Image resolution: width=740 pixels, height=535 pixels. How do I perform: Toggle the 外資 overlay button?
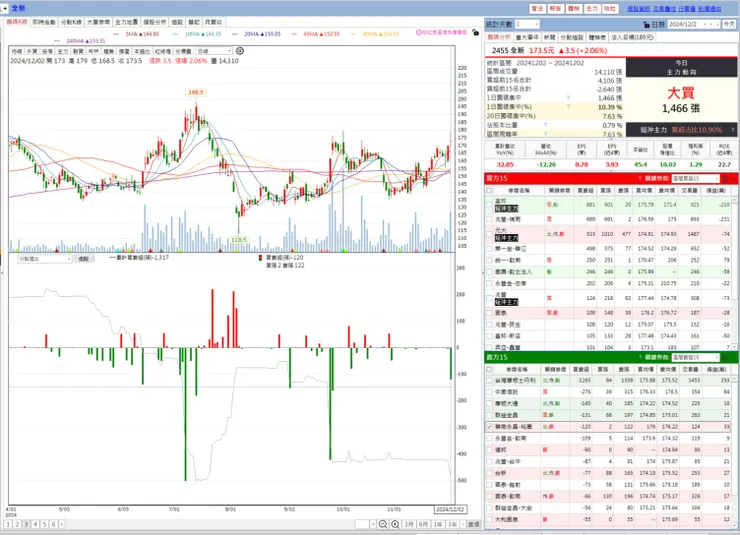click(32, 51)
